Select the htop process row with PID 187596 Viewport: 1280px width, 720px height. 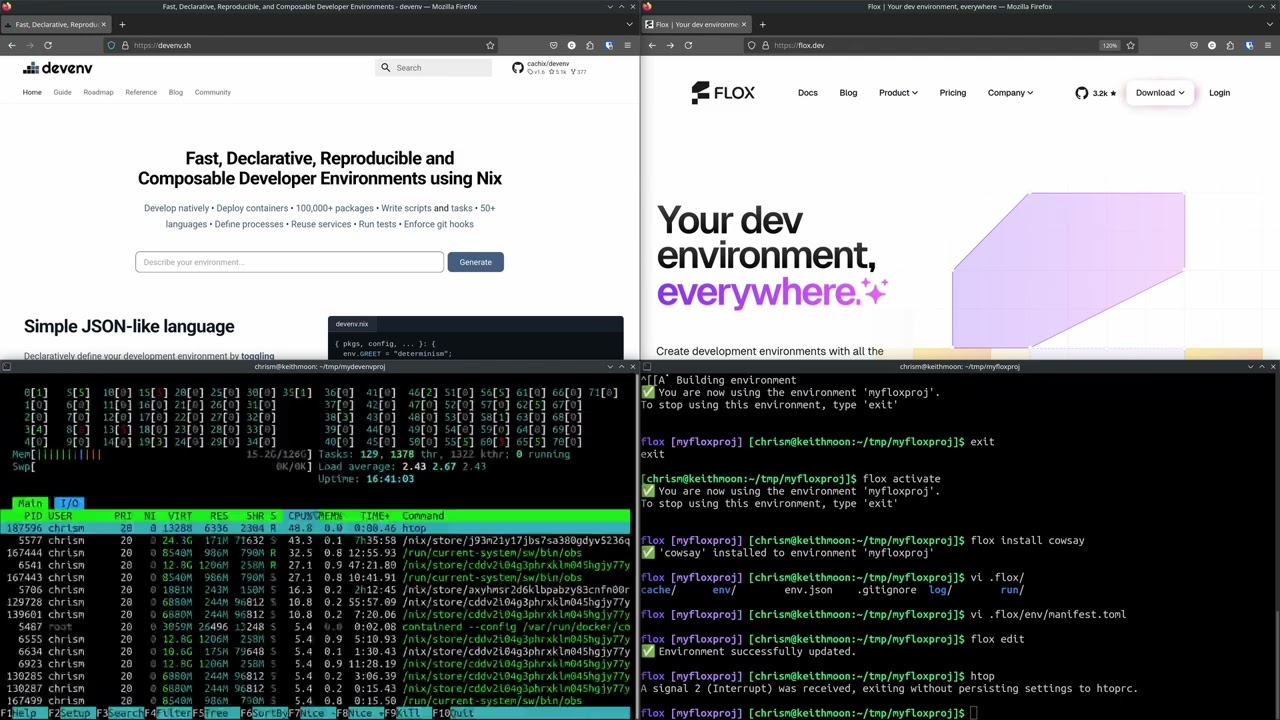pos(316,528)
